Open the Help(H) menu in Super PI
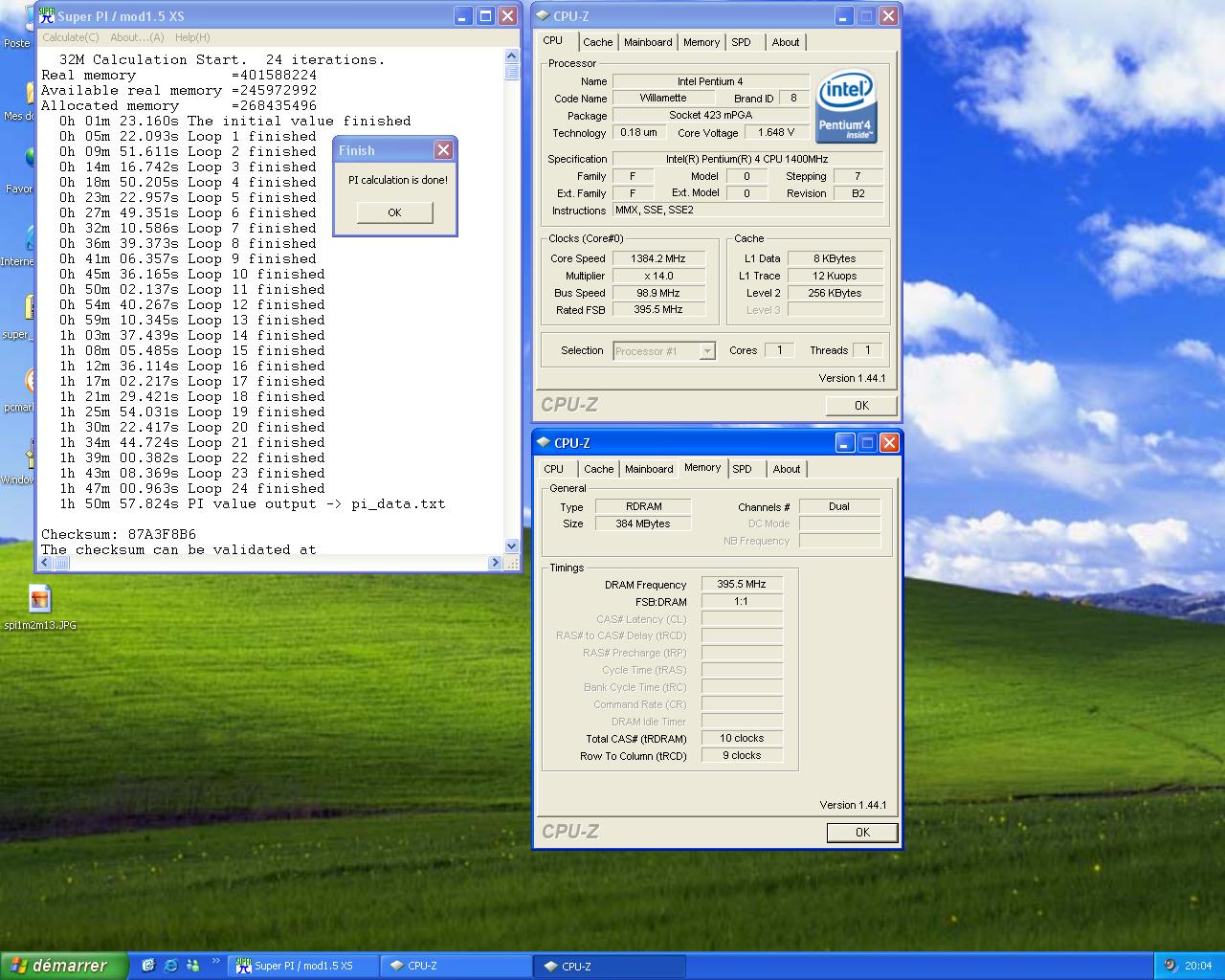The width and height of the screenshot is (1225, 980). 192,37
